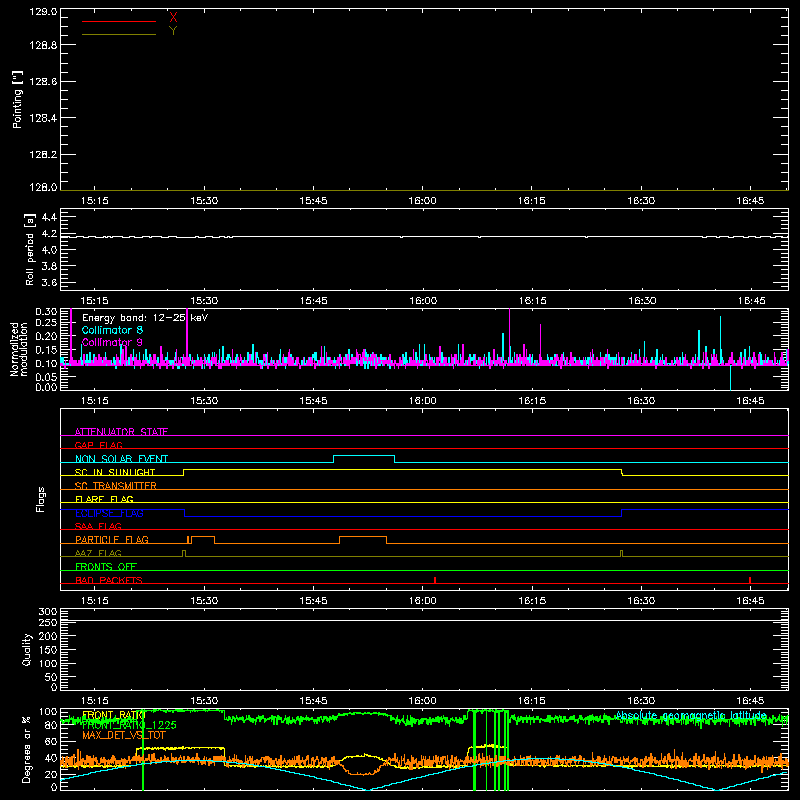Click the Roll period axis title
Screen dimensions: 800x800
29,249
